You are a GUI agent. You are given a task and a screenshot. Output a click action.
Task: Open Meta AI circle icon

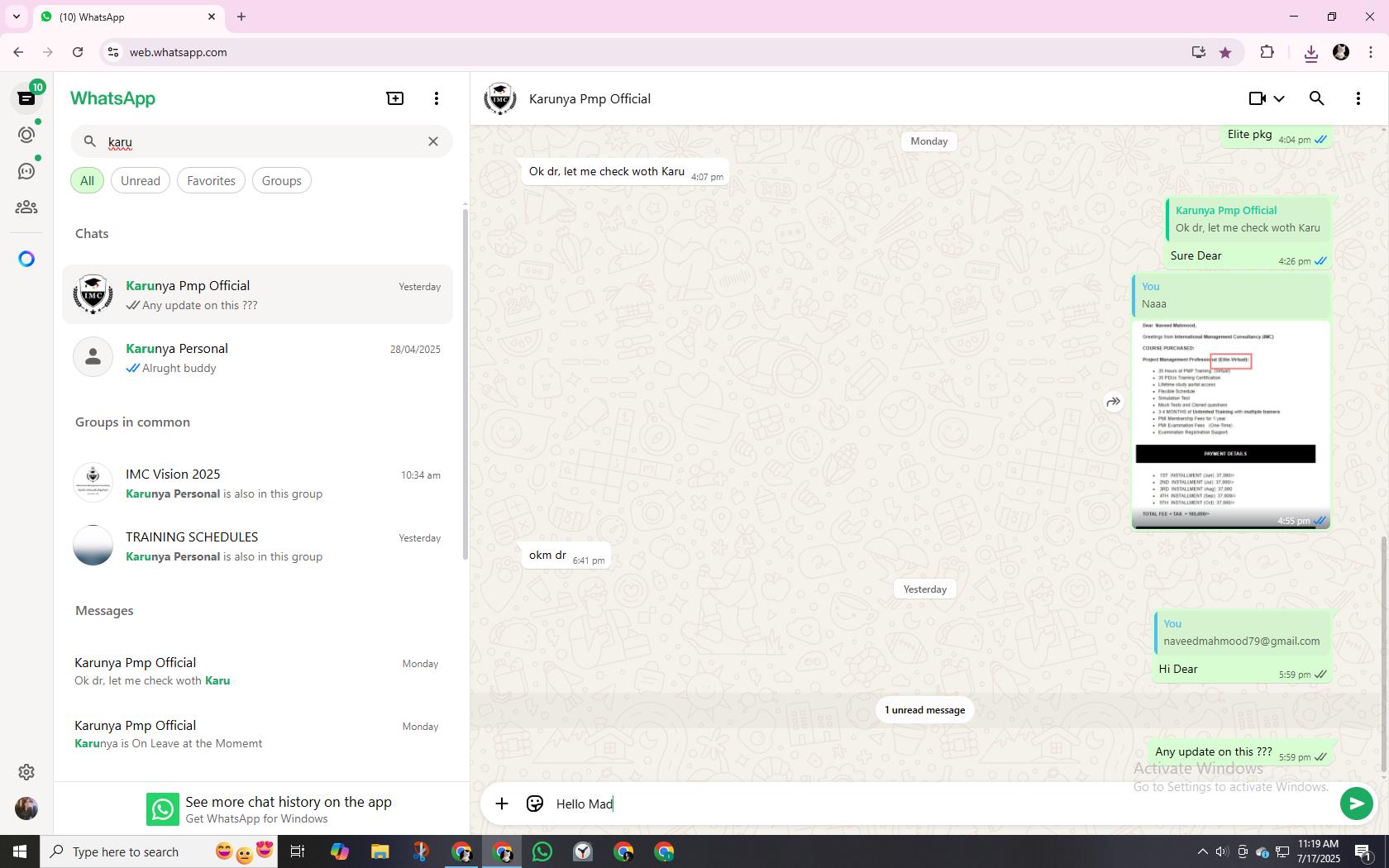coord(26,260)
